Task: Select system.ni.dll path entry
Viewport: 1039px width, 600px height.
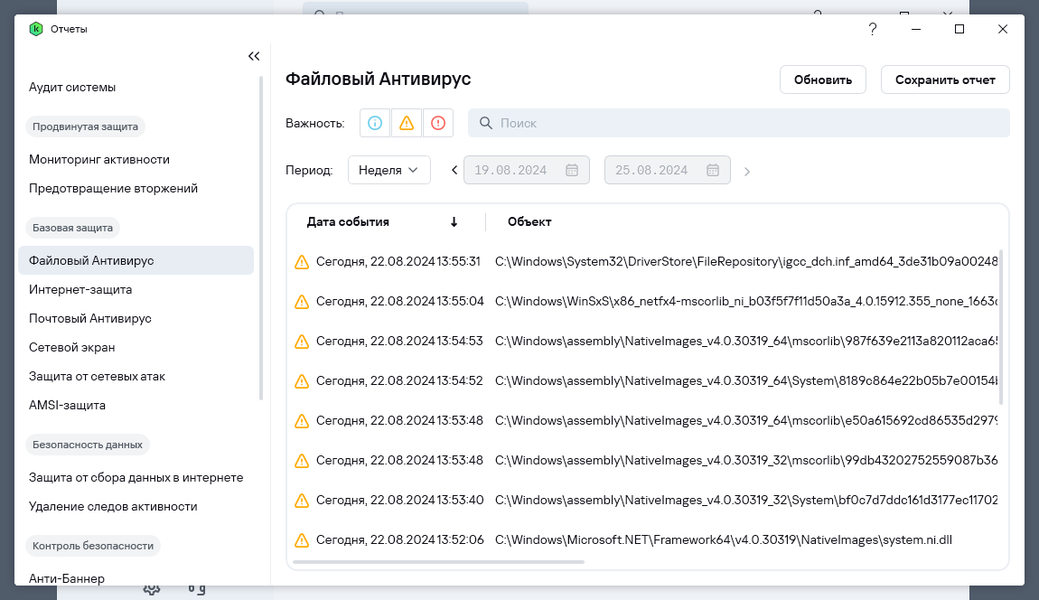Action: [x=724, y=540]
